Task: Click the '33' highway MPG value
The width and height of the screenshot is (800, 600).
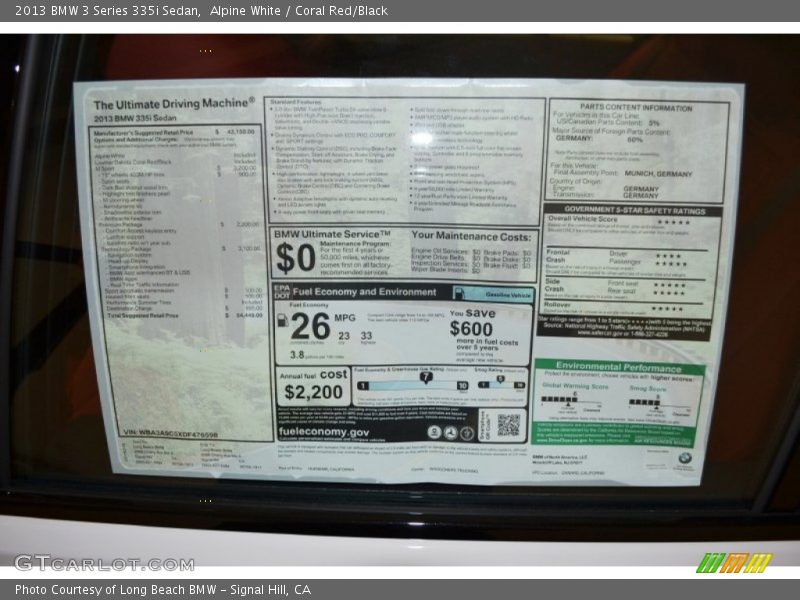Action: tap(366, 336)
